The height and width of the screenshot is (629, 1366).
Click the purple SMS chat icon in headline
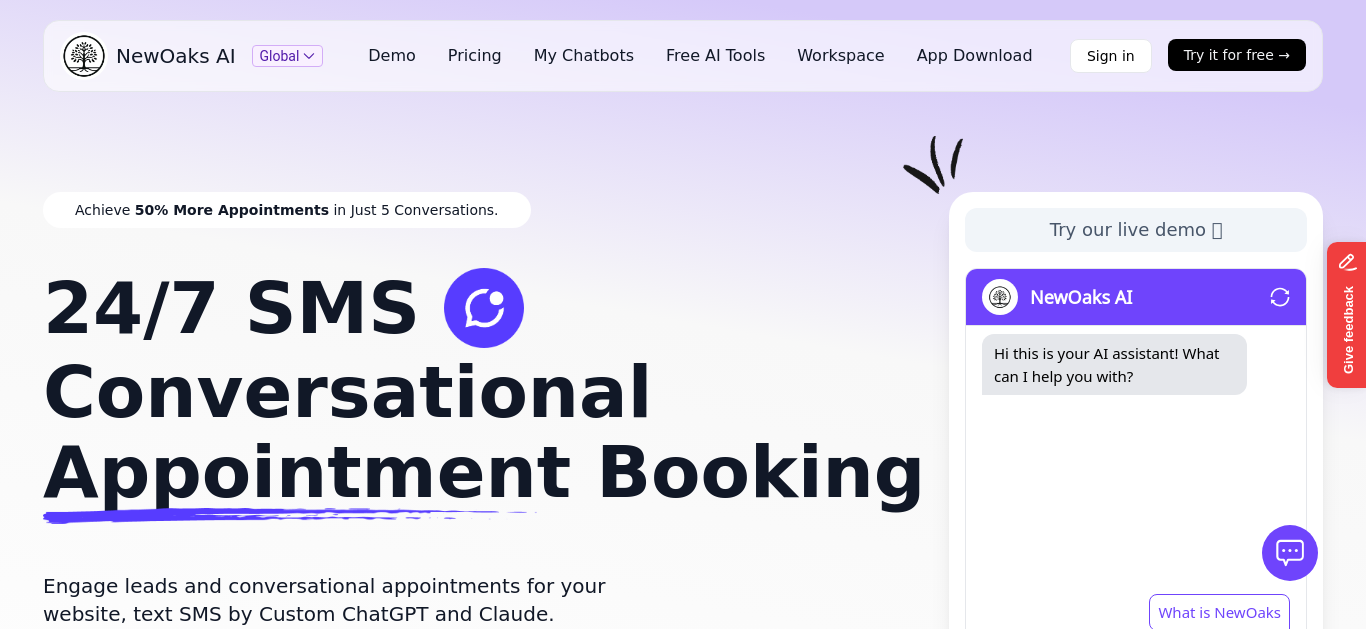(484, 308)
